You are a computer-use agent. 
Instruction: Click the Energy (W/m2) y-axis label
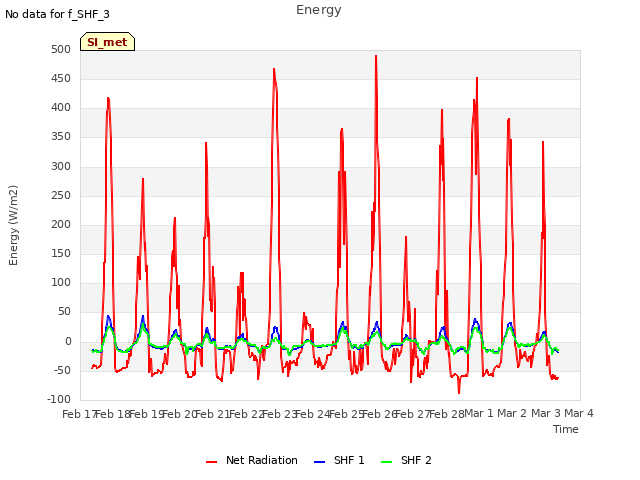point(13,225)
